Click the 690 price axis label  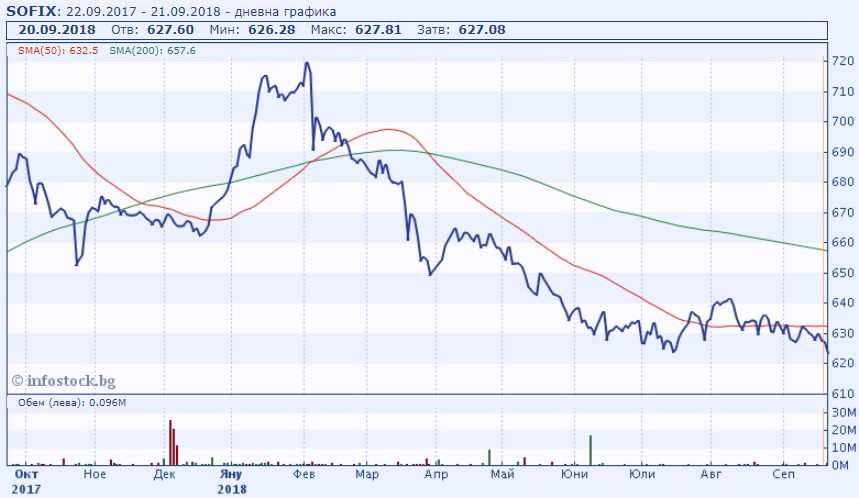point(843,151)
